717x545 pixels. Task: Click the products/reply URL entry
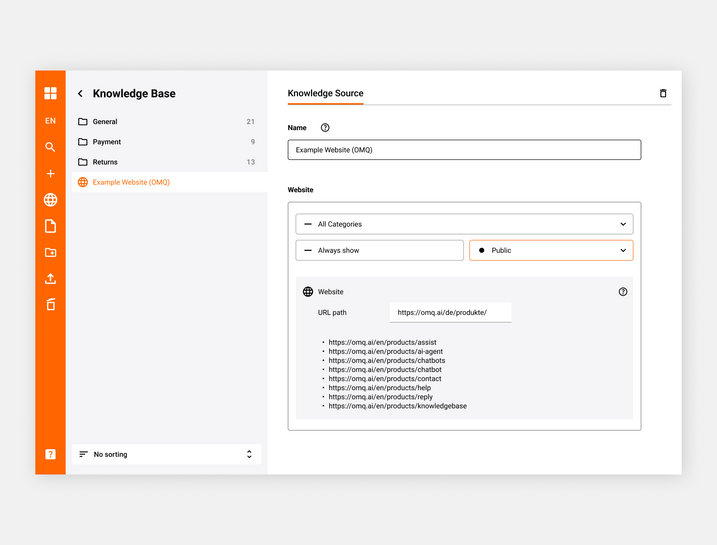point(380,397)
